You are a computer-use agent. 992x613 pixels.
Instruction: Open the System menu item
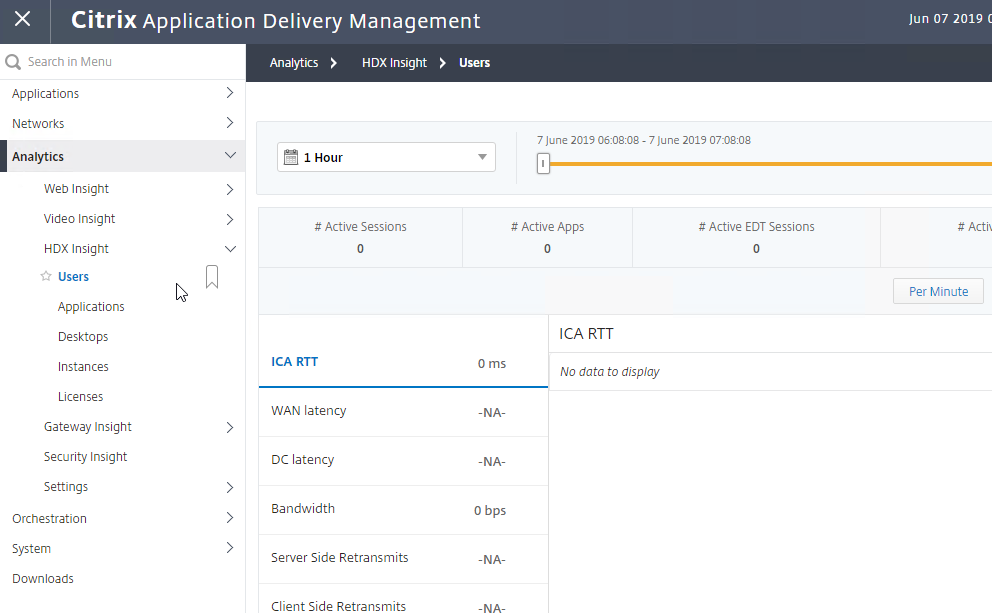click(x=31, y=548)
